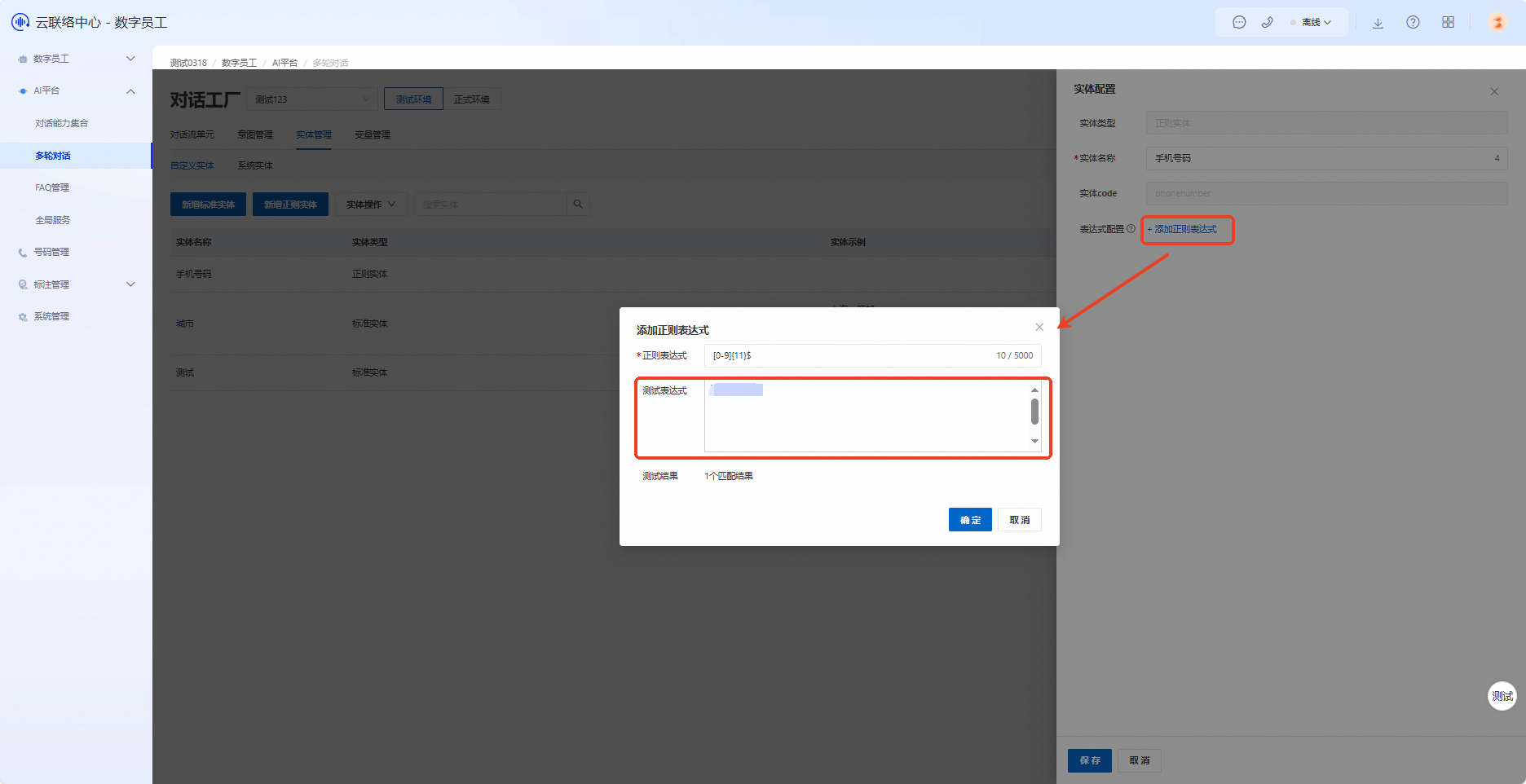Click the 云联络中心 logo icon
Image resolution: width=1526 pixels, height=784 pixels.
coord(20,22)
